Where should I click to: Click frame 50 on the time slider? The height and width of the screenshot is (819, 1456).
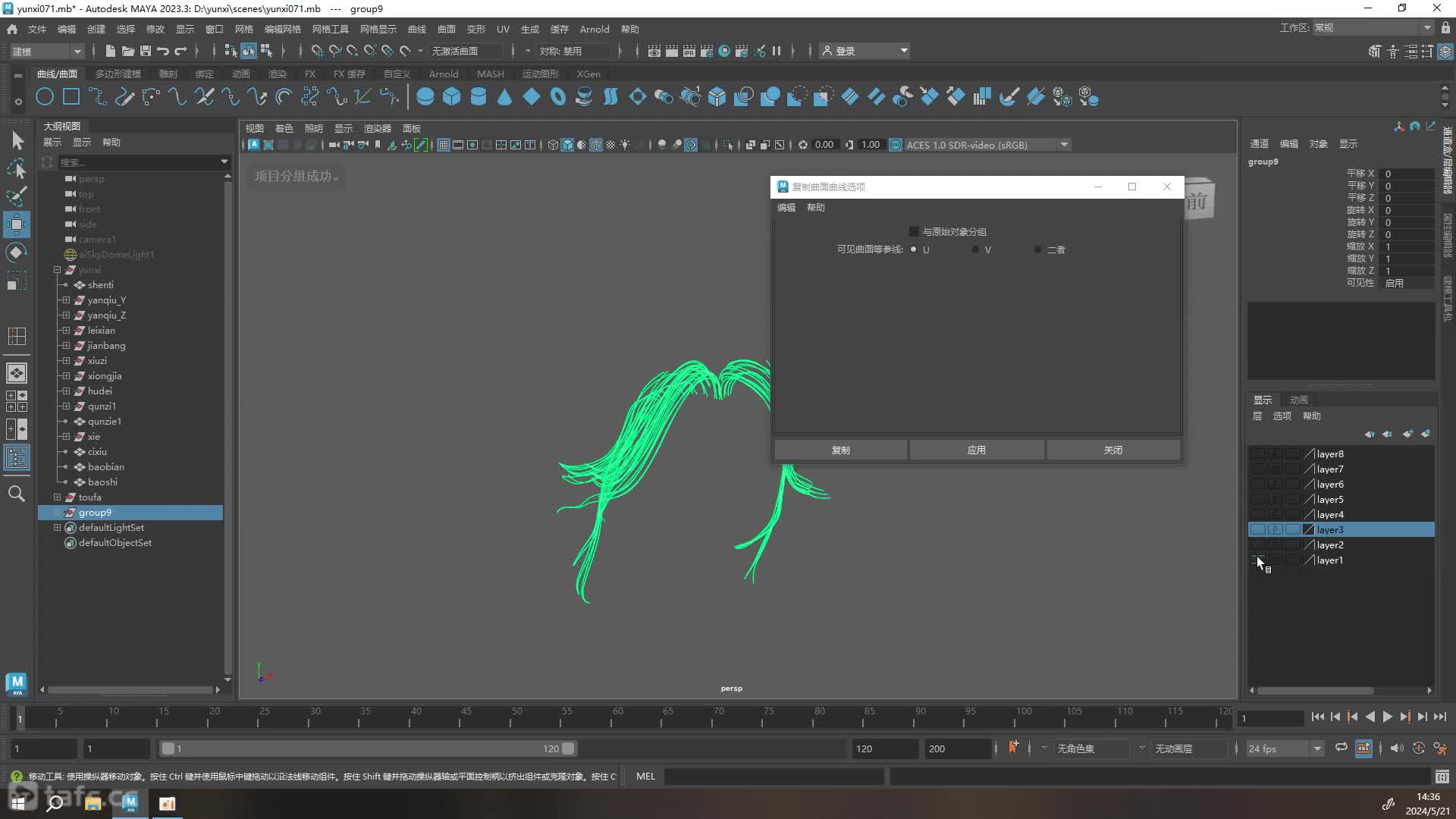coord(516,717)
